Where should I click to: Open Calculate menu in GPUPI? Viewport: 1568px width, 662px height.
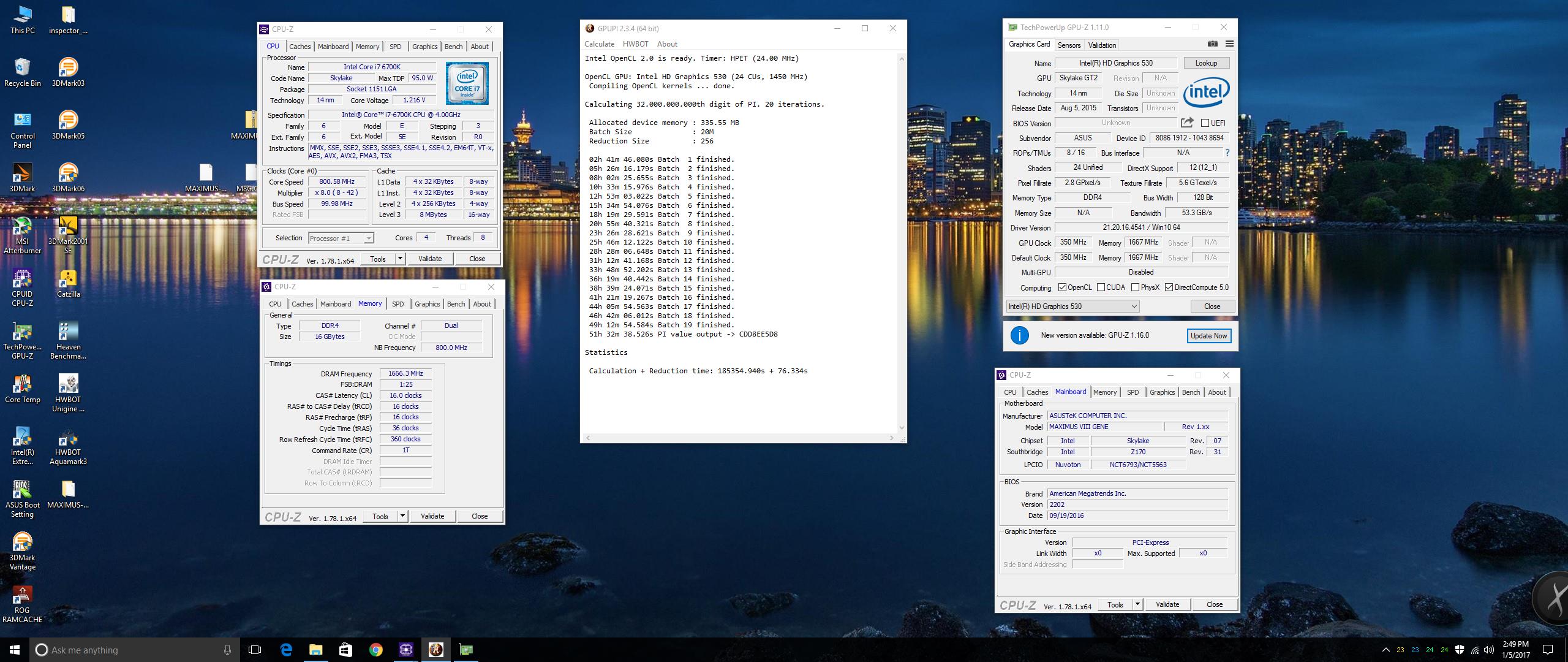pyautogui.click(x=599, y=44)
